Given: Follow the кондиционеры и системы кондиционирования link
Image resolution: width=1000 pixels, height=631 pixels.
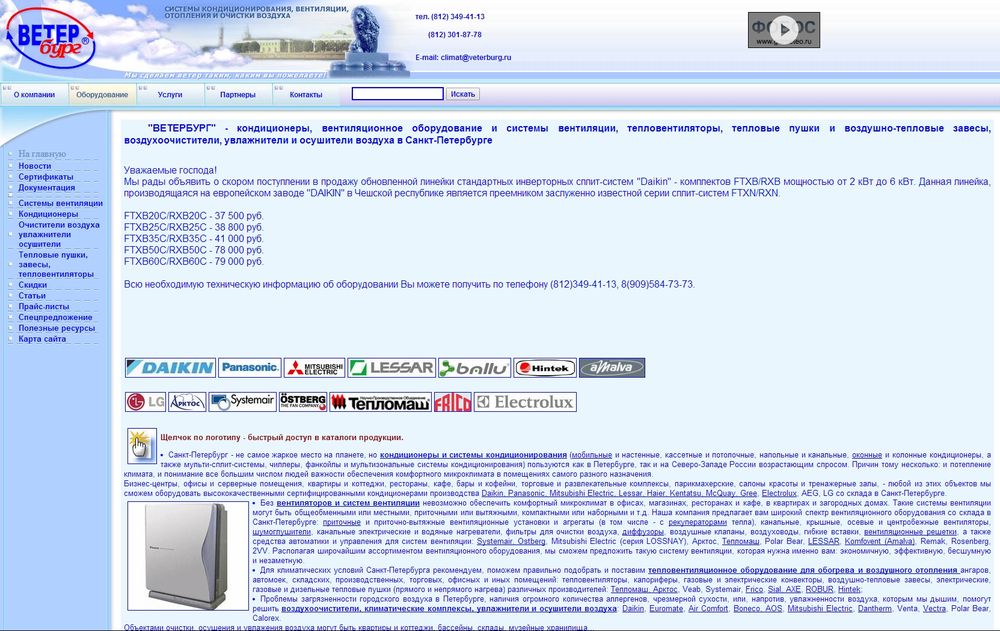Looking at the screenshot, I should pos(473,455).
